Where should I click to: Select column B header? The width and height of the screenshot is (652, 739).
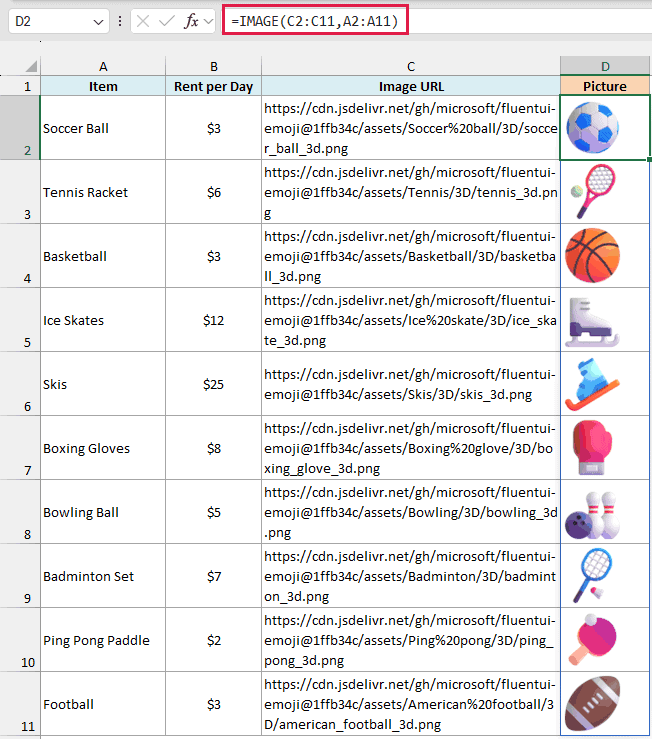point(214,66)
